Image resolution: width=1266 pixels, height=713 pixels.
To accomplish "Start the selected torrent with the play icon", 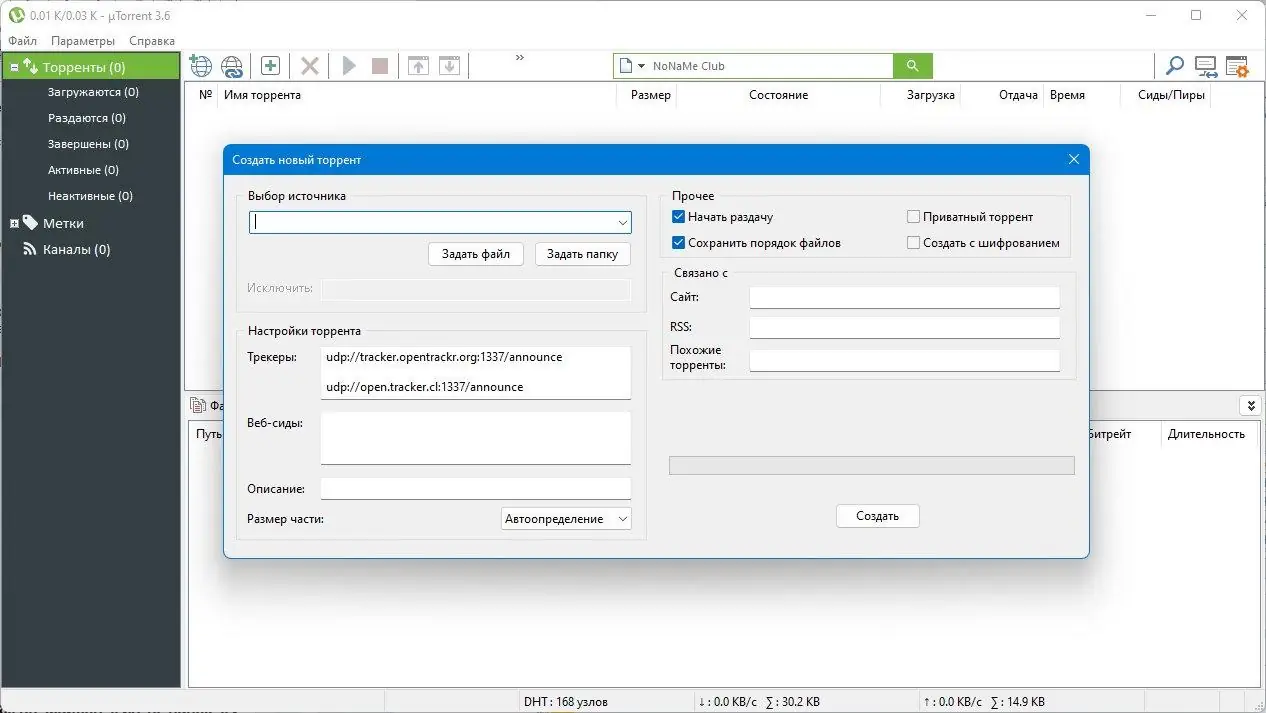I will coord(348,65).
